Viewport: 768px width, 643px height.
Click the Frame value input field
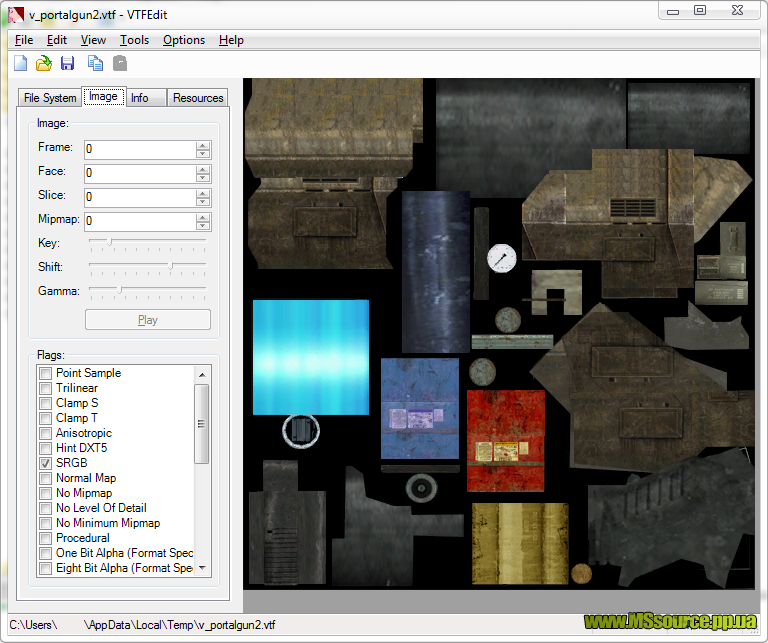coord(140,149)
